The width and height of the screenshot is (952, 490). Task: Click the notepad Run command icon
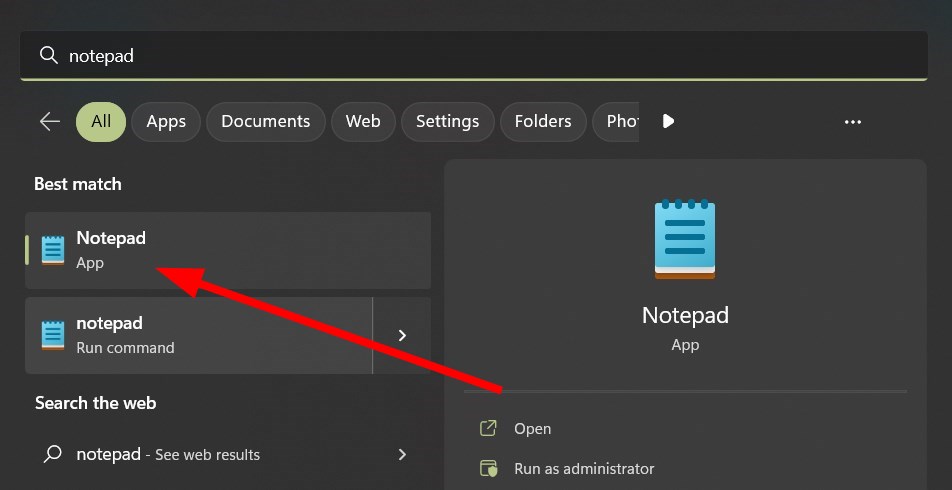(x=53, y=335)
